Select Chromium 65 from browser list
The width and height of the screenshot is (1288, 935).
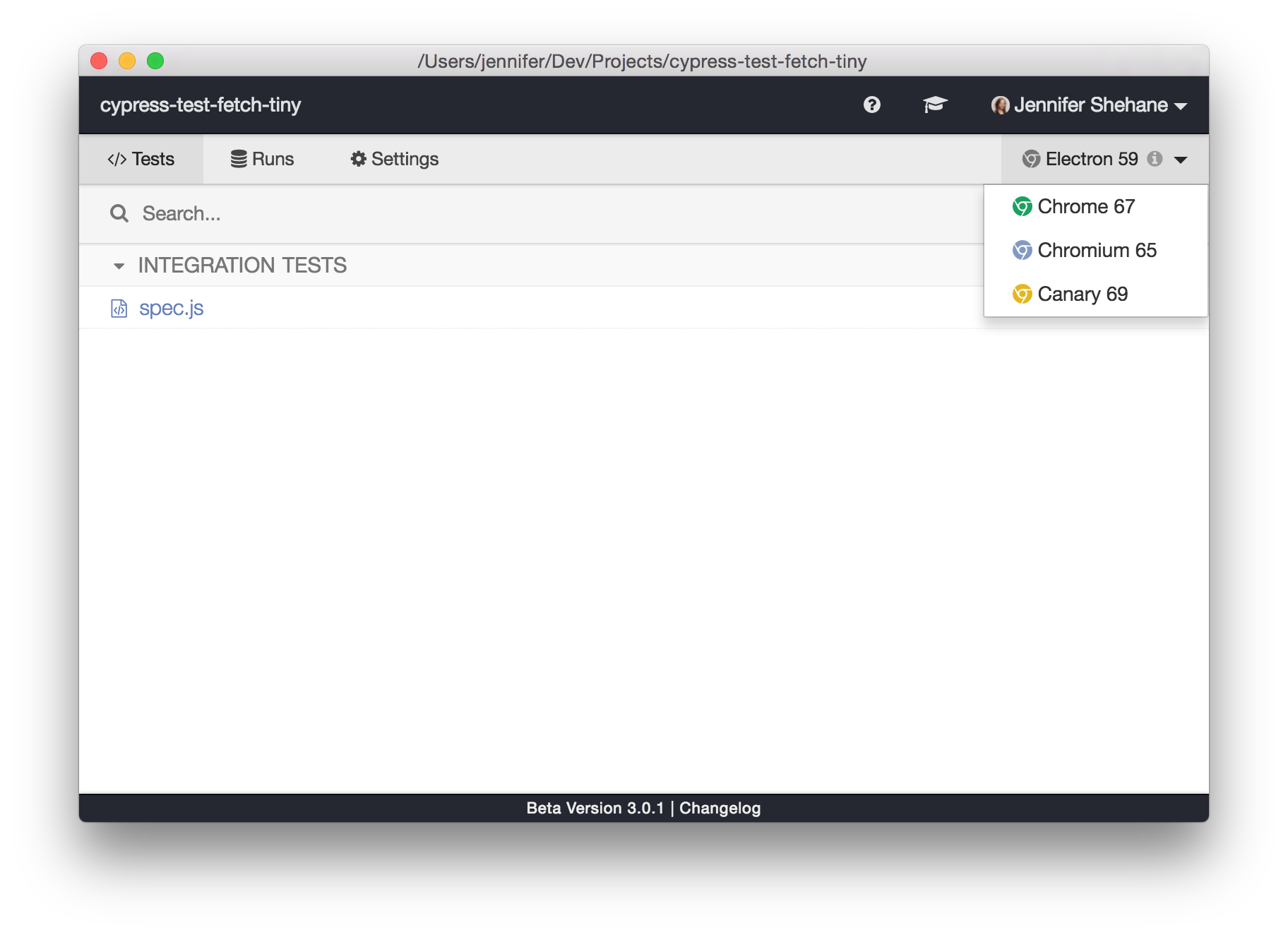click(x=1096, y=250)
